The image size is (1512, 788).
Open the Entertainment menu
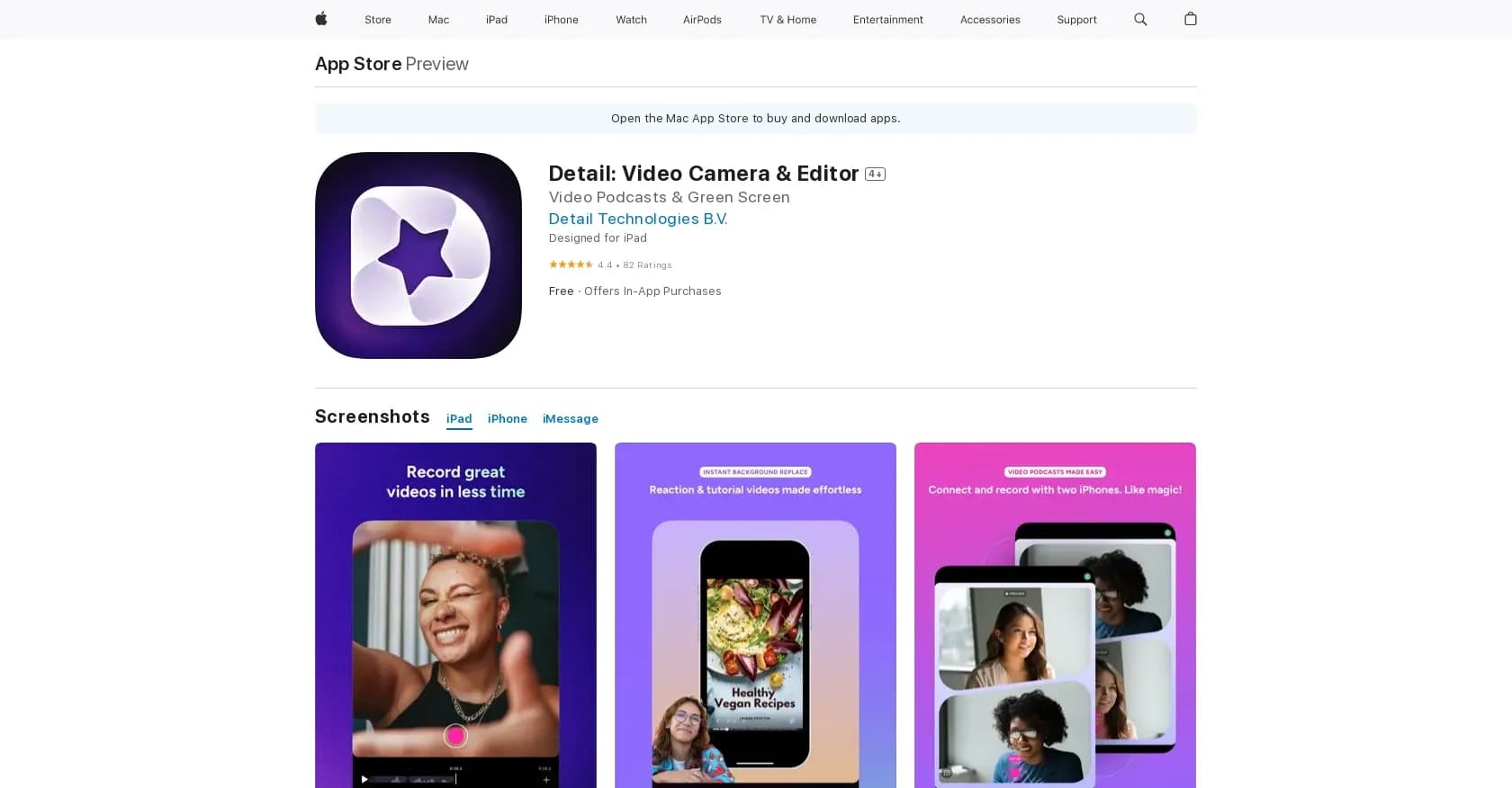point(888,20)
